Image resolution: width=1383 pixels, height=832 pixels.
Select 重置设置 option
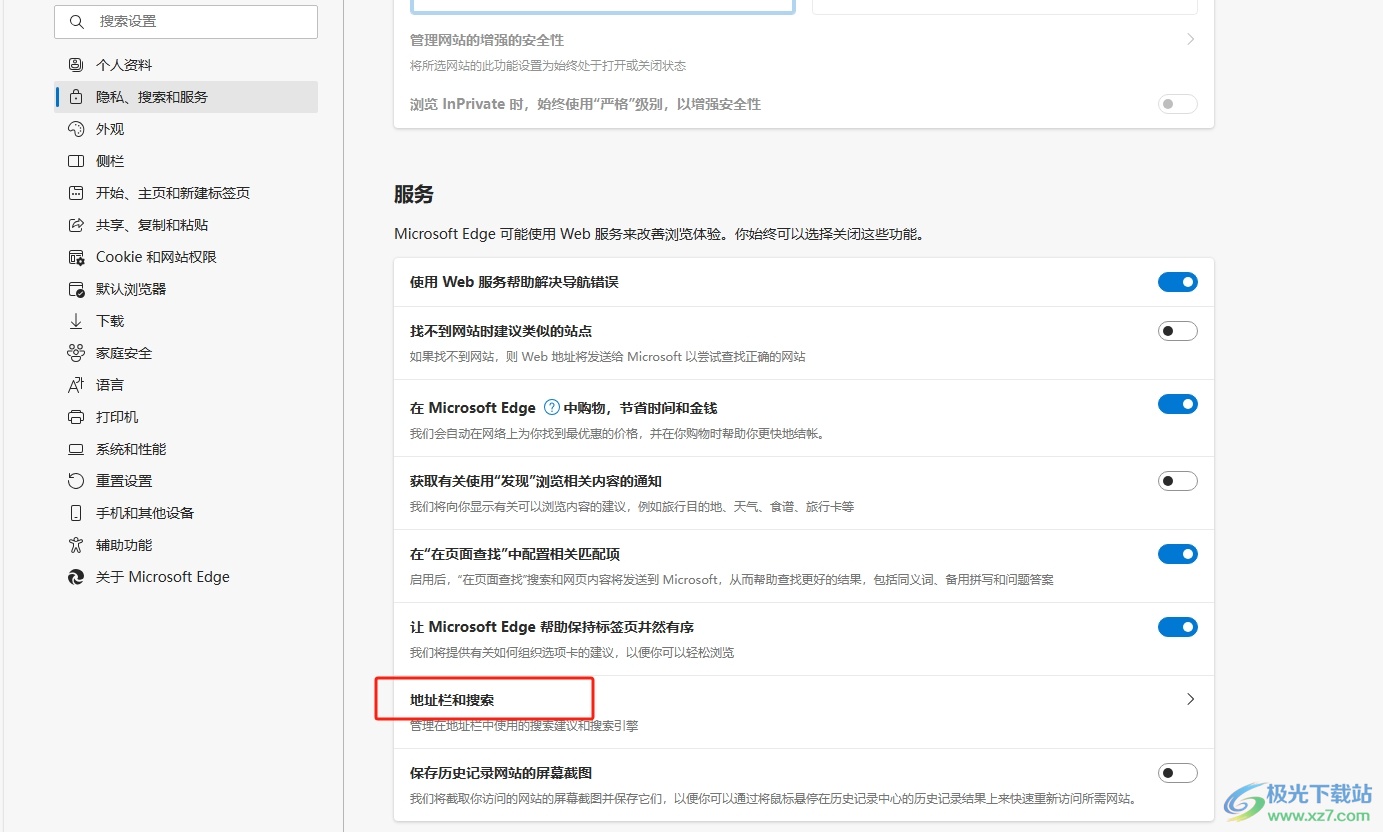pos(186,481)
